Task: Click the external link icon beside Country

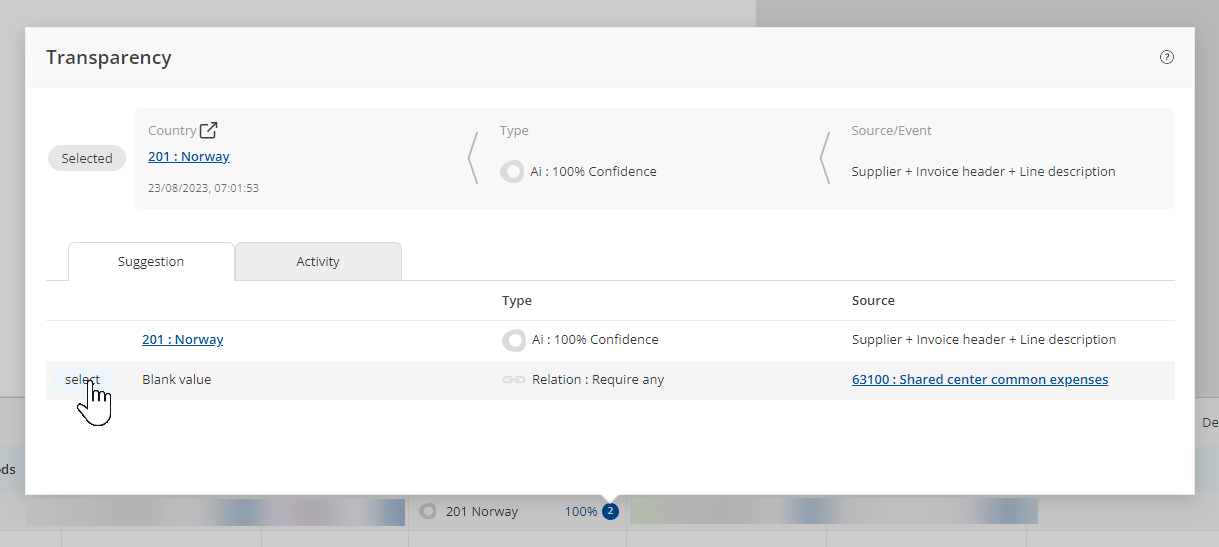Action: (x=208, y=130)
